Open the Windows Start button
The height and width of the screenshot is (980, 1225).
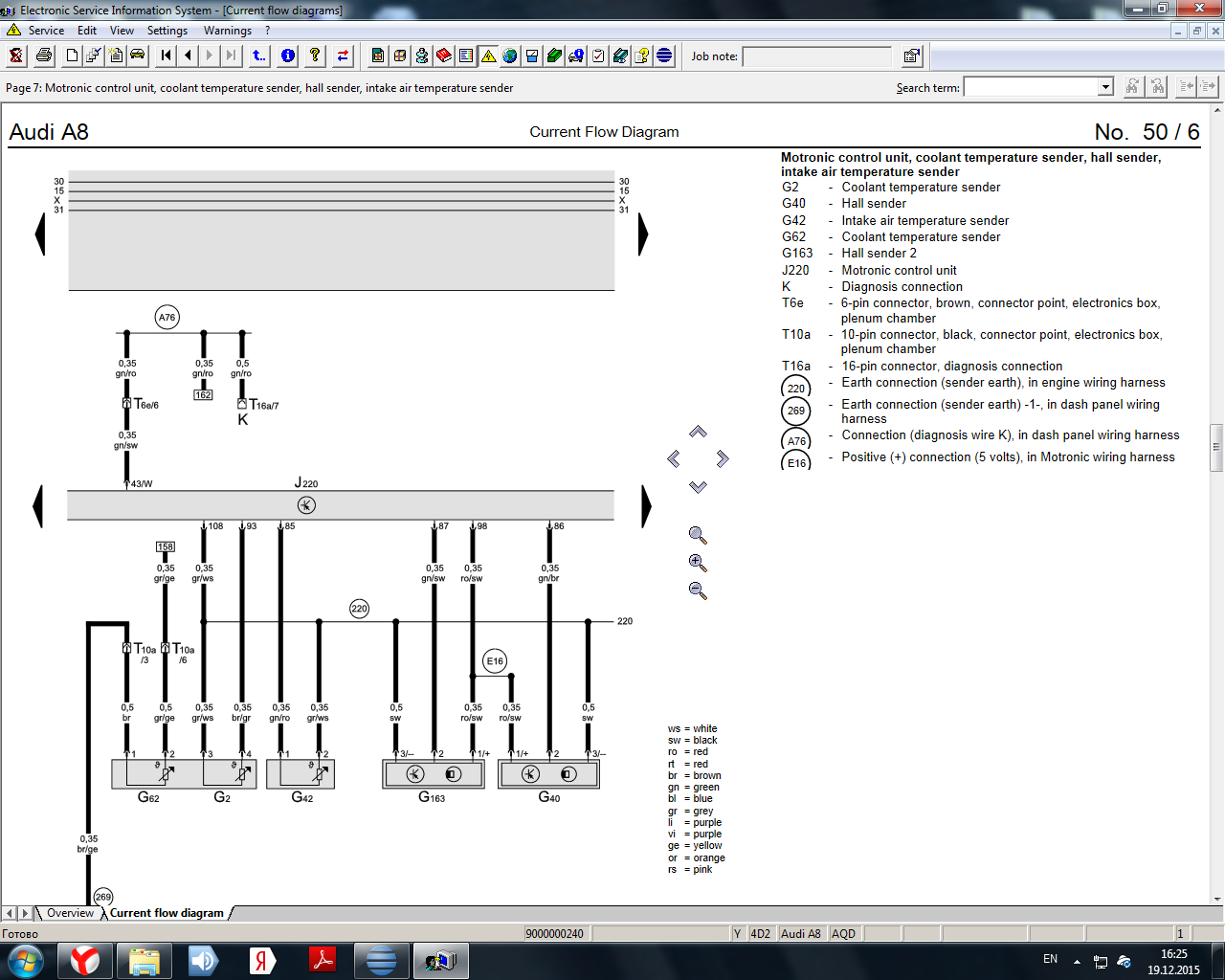point(25,960)
